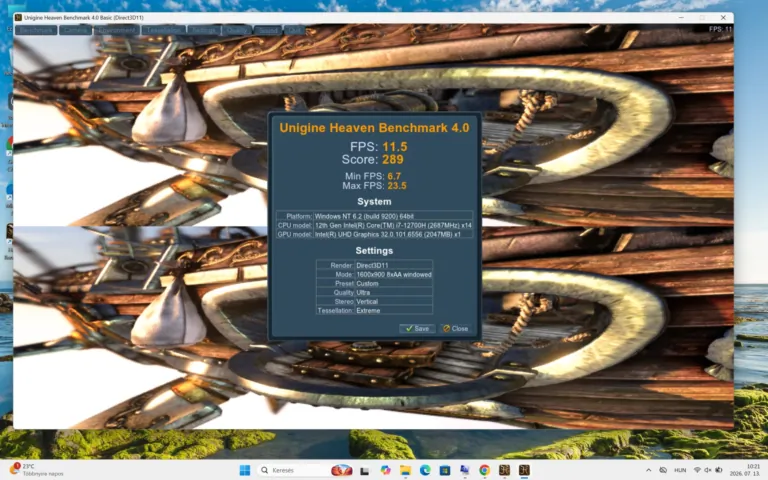768x480 pixels.
Task: Click the battery tray icon
Action: 719,470
